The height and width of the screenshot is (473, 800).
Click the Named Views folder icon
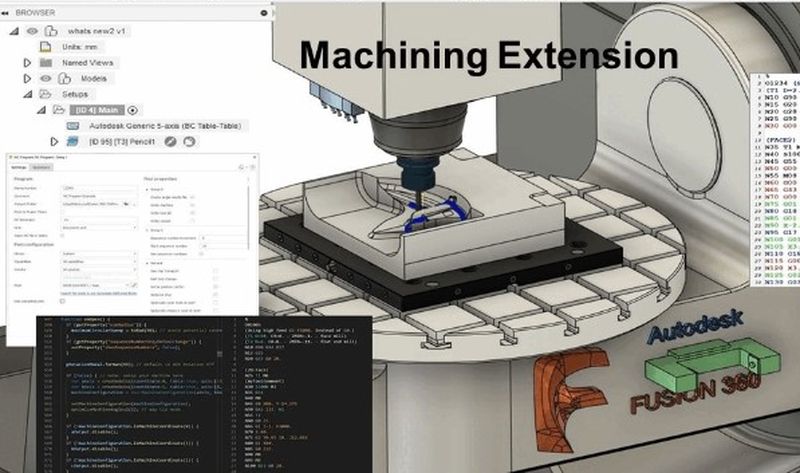[46, 63]
